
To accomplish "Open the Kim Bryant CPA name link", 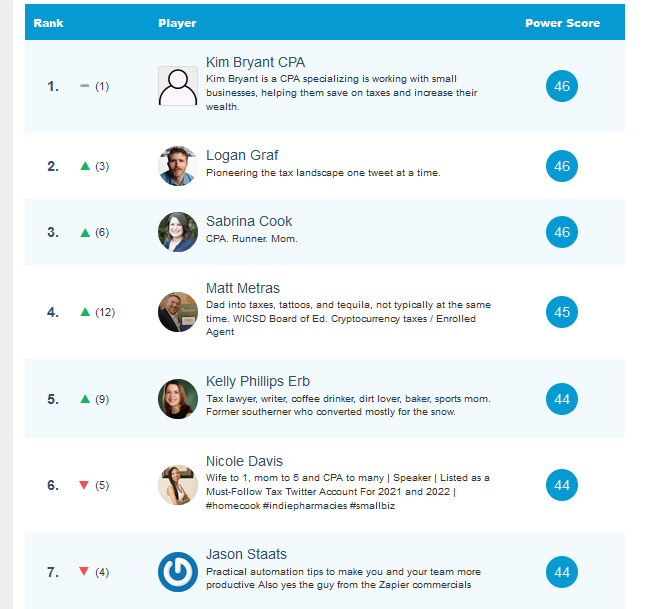I will click(255, 63).
